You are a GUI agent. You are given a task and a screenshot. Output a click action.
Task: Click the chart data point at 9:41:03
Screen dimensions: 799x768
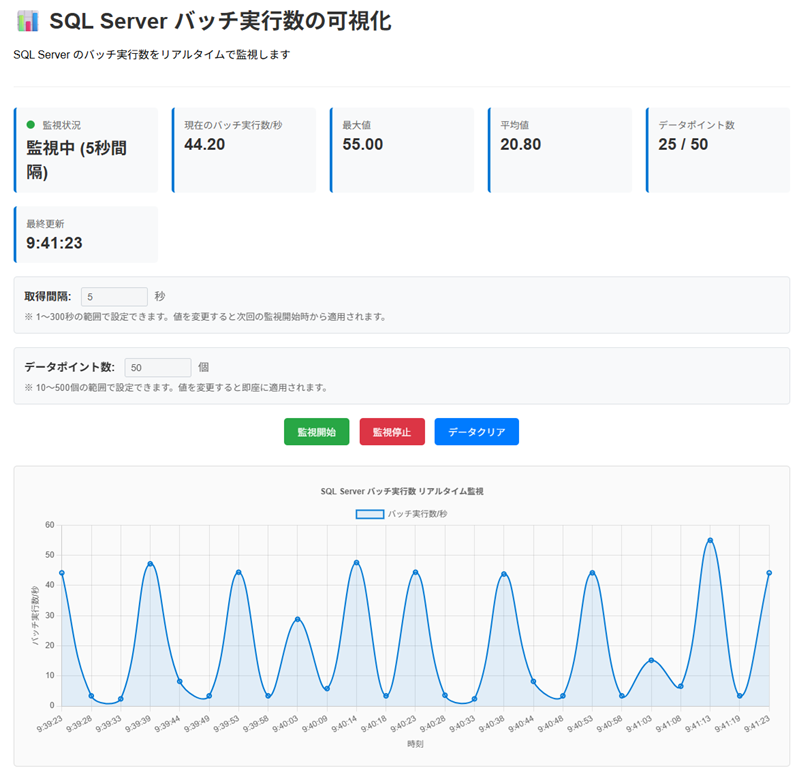651,660
